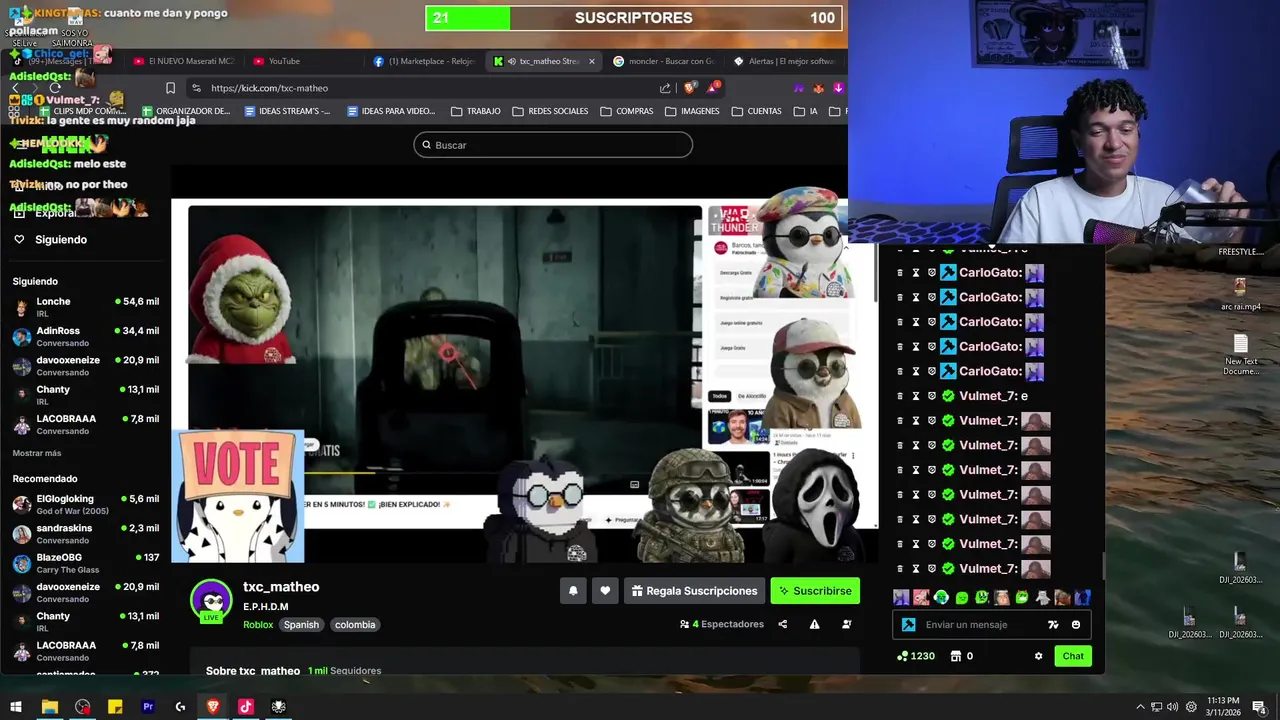Click the report warning triangle icon
The width and height of the screenshot is (1280, 720).
tap(815, 624)
